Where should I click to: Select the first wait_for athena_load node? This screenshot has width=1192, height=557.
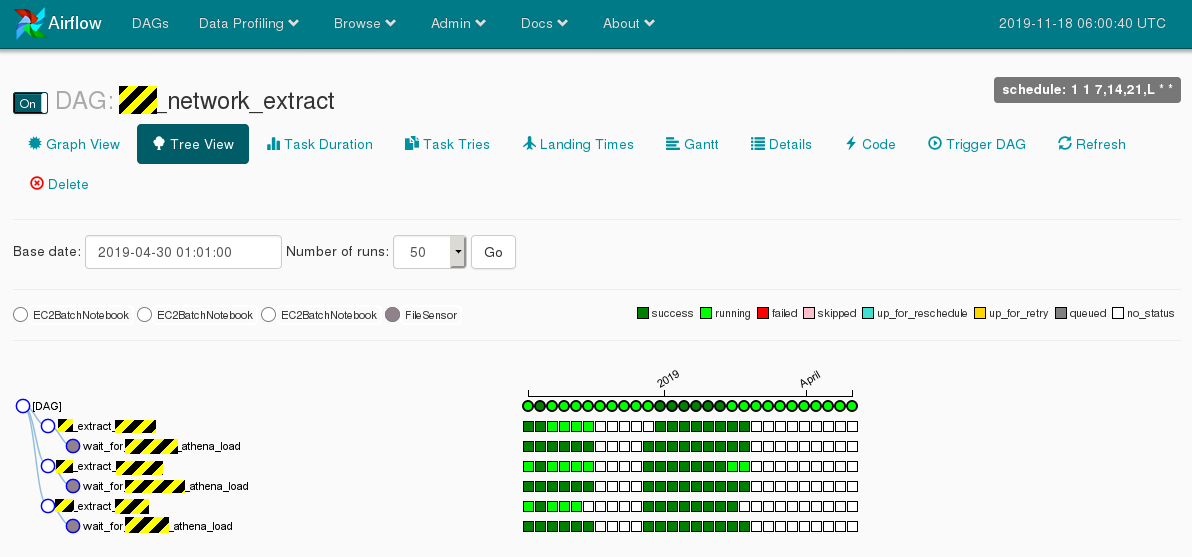coord(73,446)
